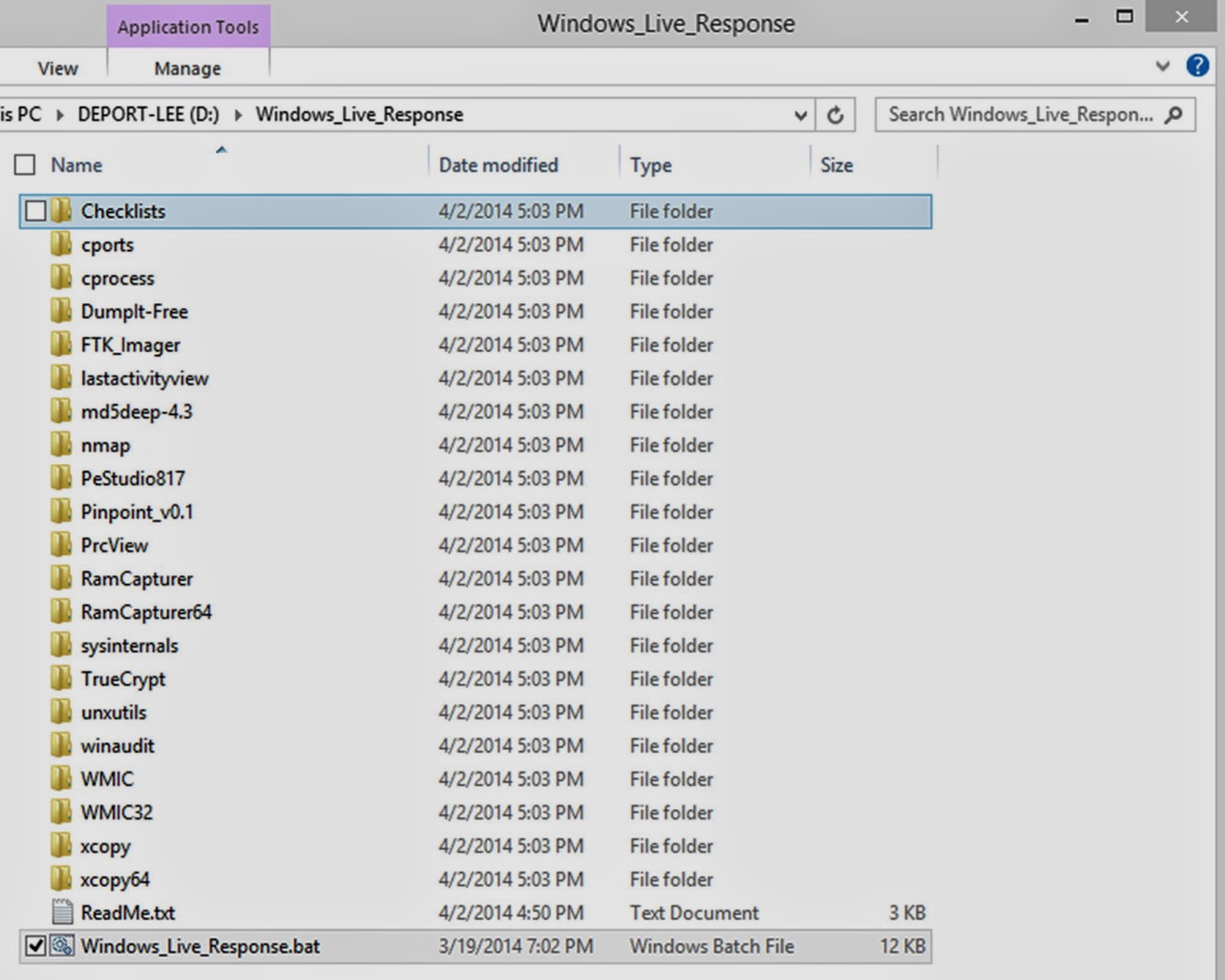This screenshot has height=980, width=1225.
Task: Click the breadcrumb arrow after DEPORT-LEE (D:)
Action: coord(237,114)
